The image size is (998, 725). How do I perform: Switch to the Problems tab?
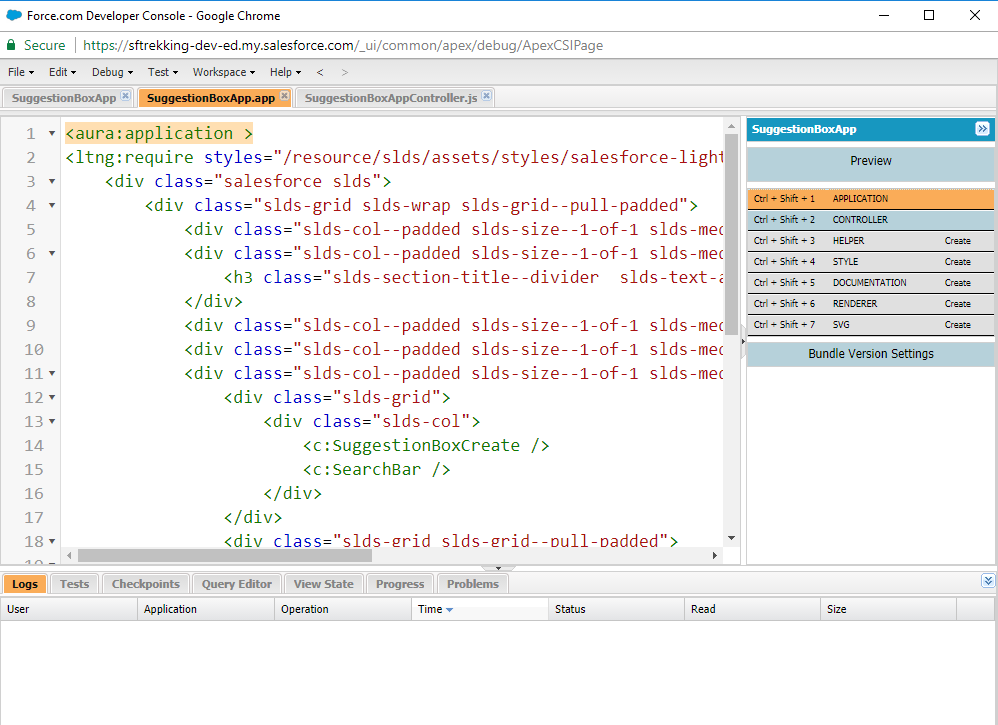pos(471,584)
